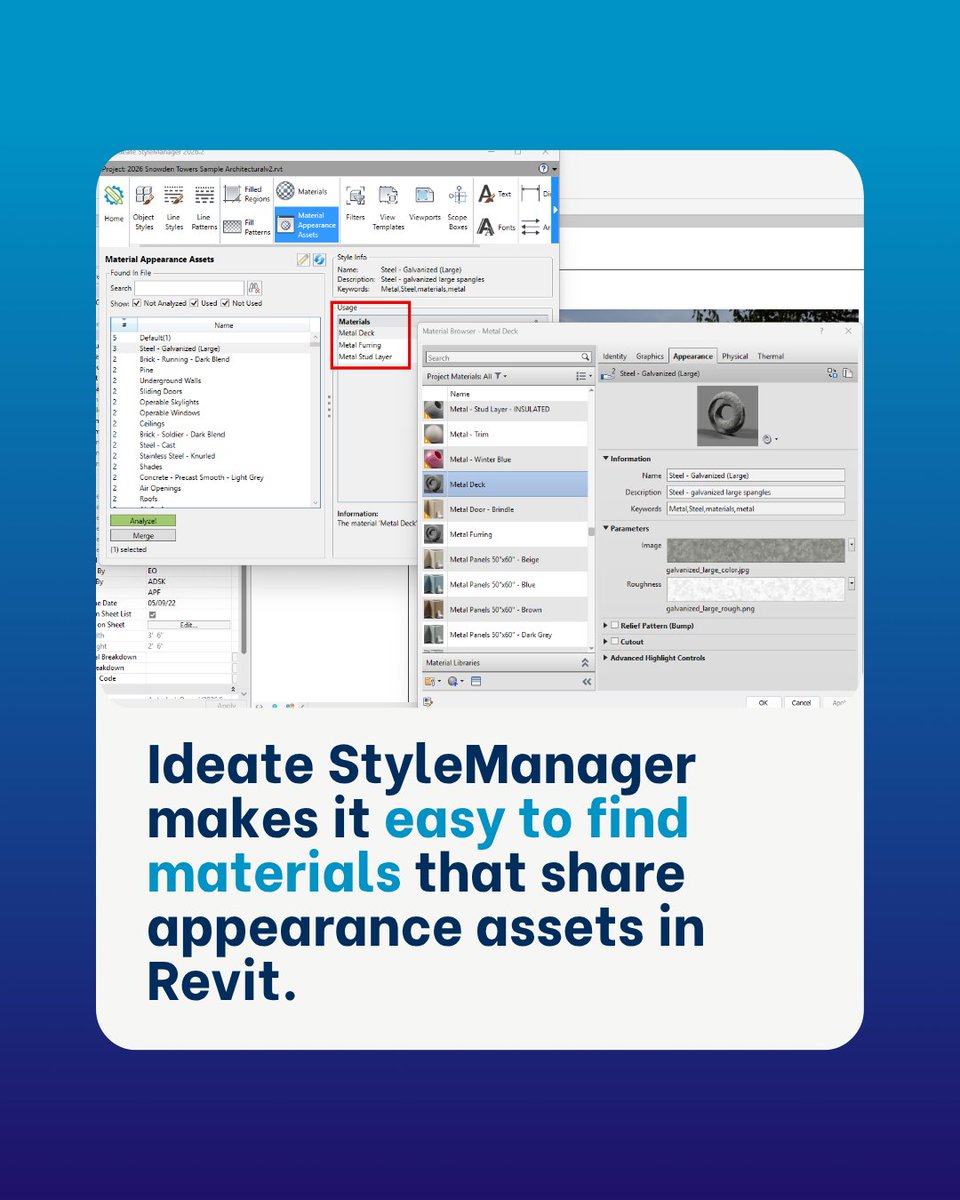Switch to the Physical tab

(735, 356)
